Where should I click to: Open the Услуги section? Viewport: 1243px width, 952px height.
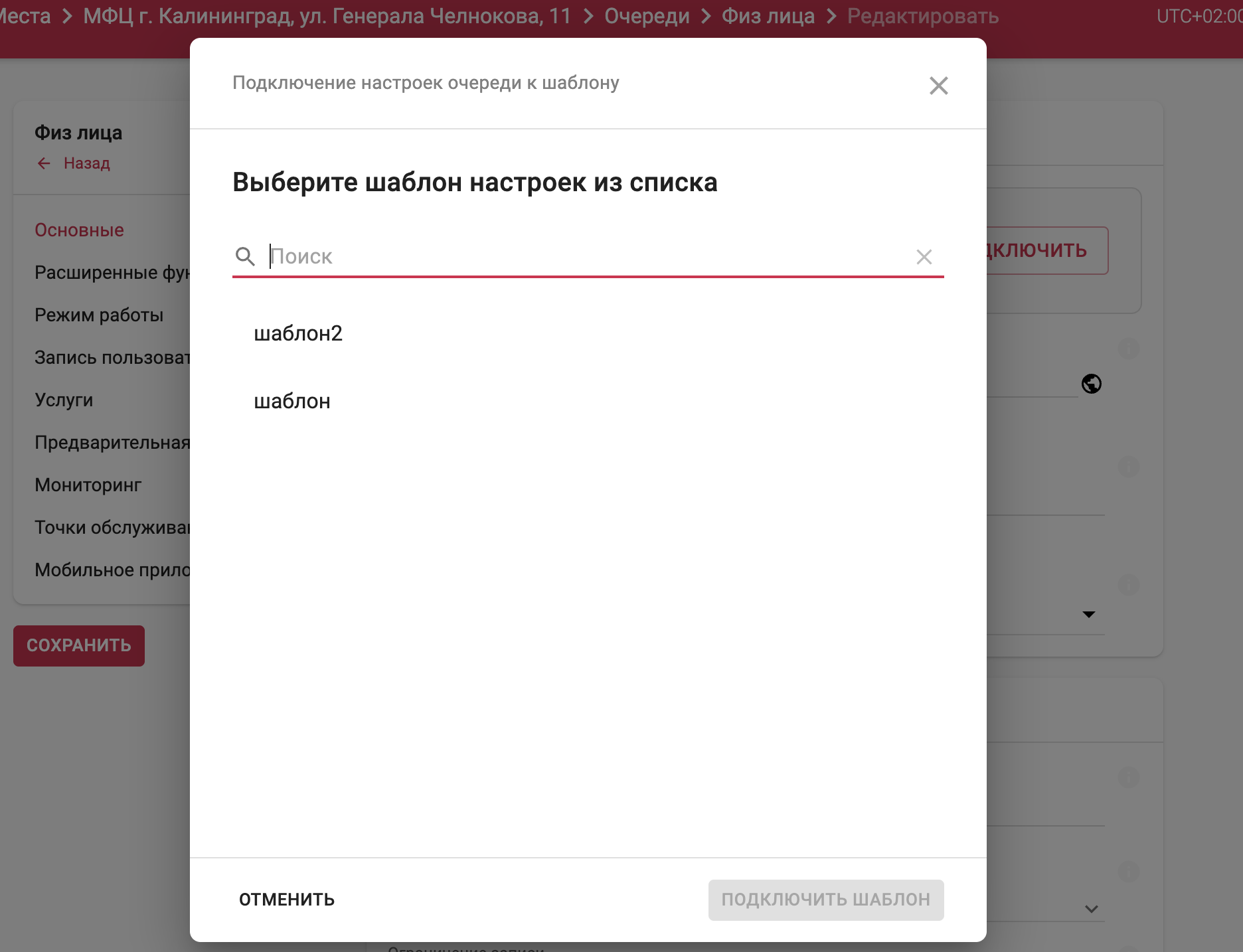(64, 400)
